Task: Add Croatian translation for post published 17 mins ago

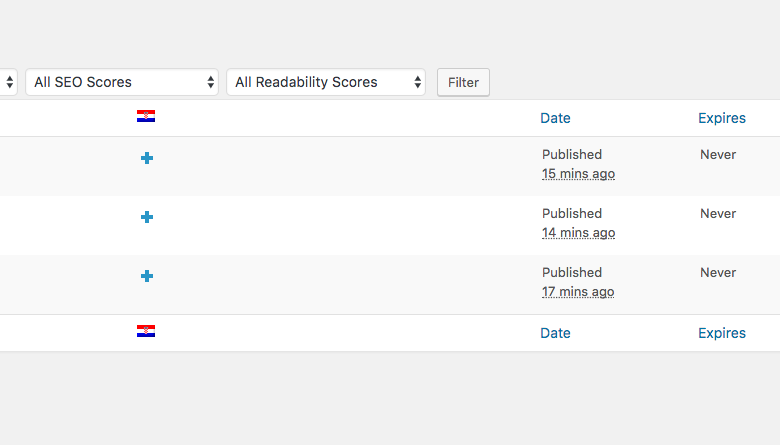Action: pyautogui.click(x=147, y=276)
